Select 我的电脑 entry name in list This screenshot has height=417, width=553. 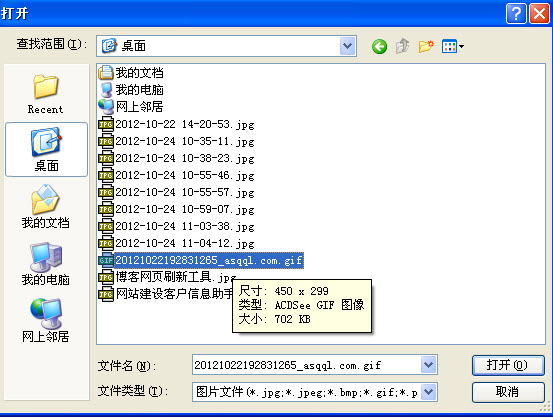tap(139, 90)
